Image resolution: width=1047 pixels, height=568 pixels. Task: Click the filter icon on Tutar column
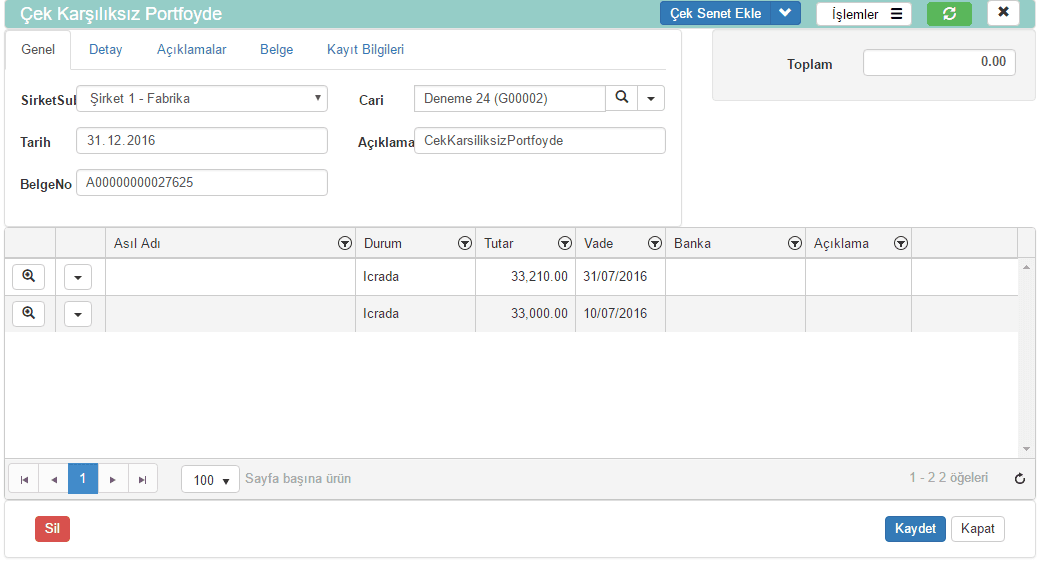click(x=565, y=243)
